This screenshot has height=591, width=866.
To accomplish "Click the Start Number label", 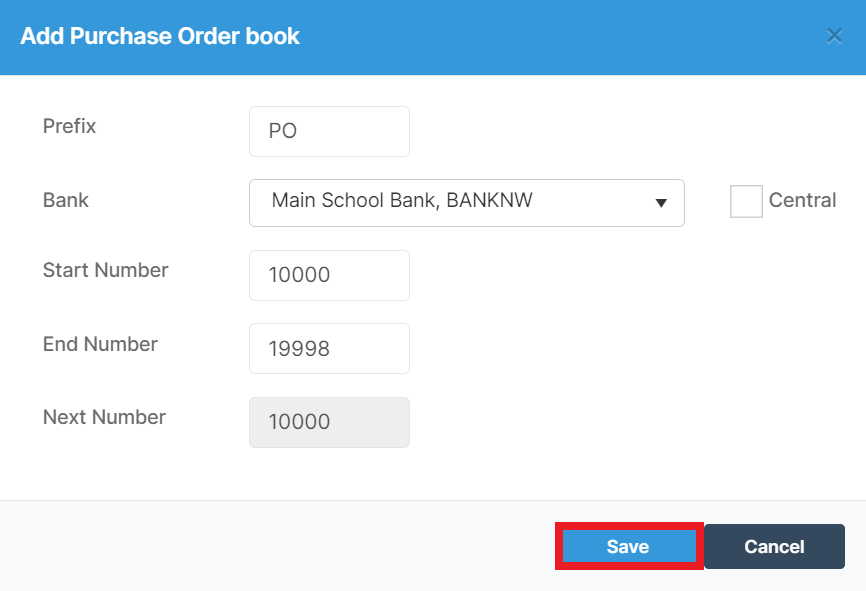I will click(105, 270).
